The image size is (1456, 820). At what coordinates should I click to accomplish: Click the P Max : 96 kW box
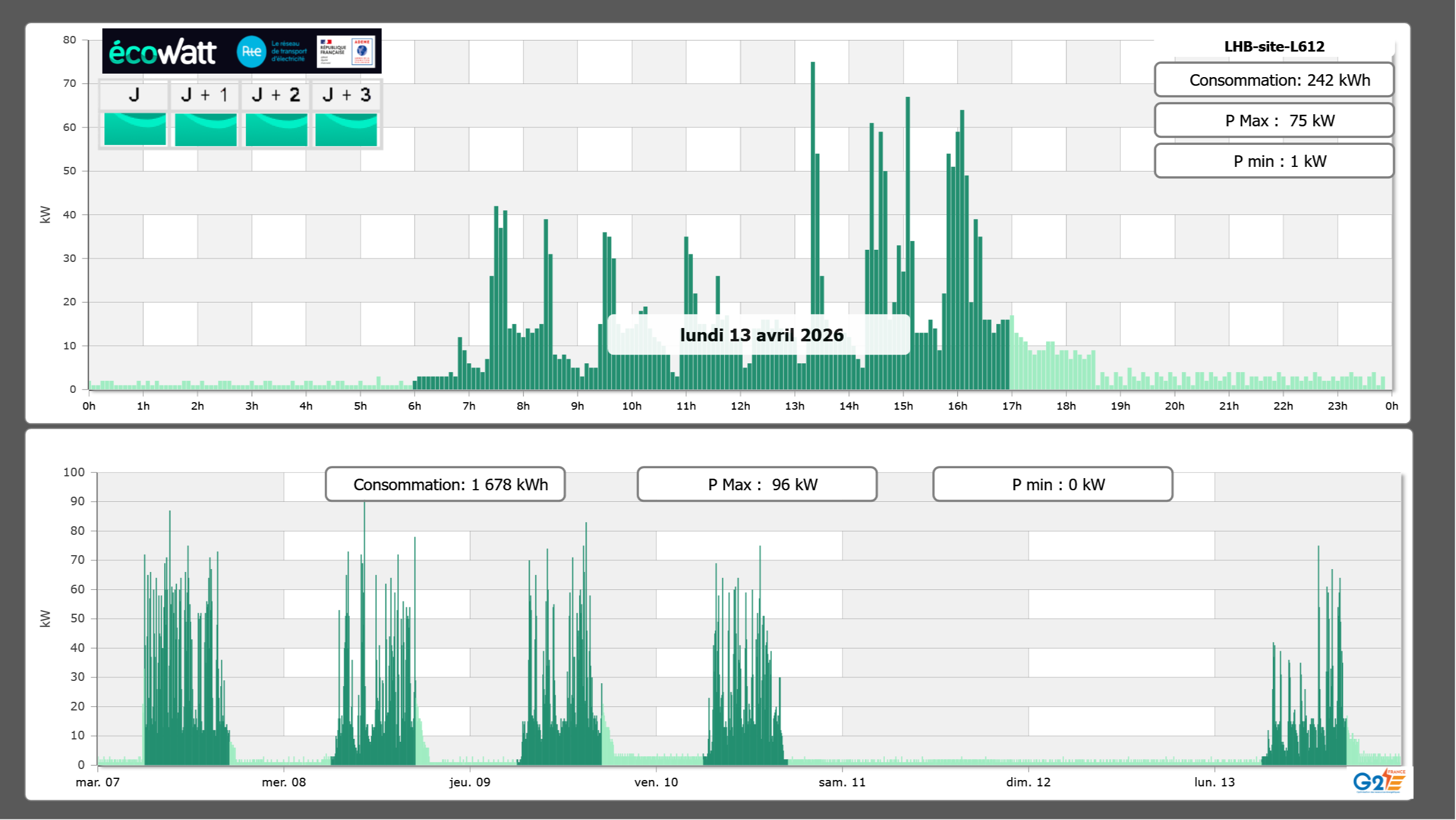click(x=757, y=484)
